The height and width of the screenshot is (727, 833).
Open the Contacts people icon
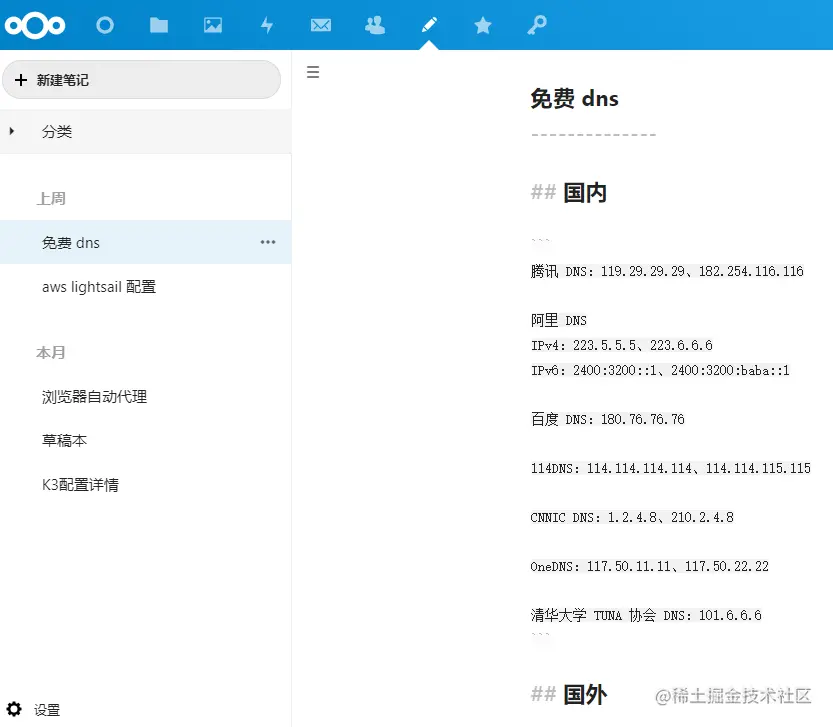coord(375,25)
